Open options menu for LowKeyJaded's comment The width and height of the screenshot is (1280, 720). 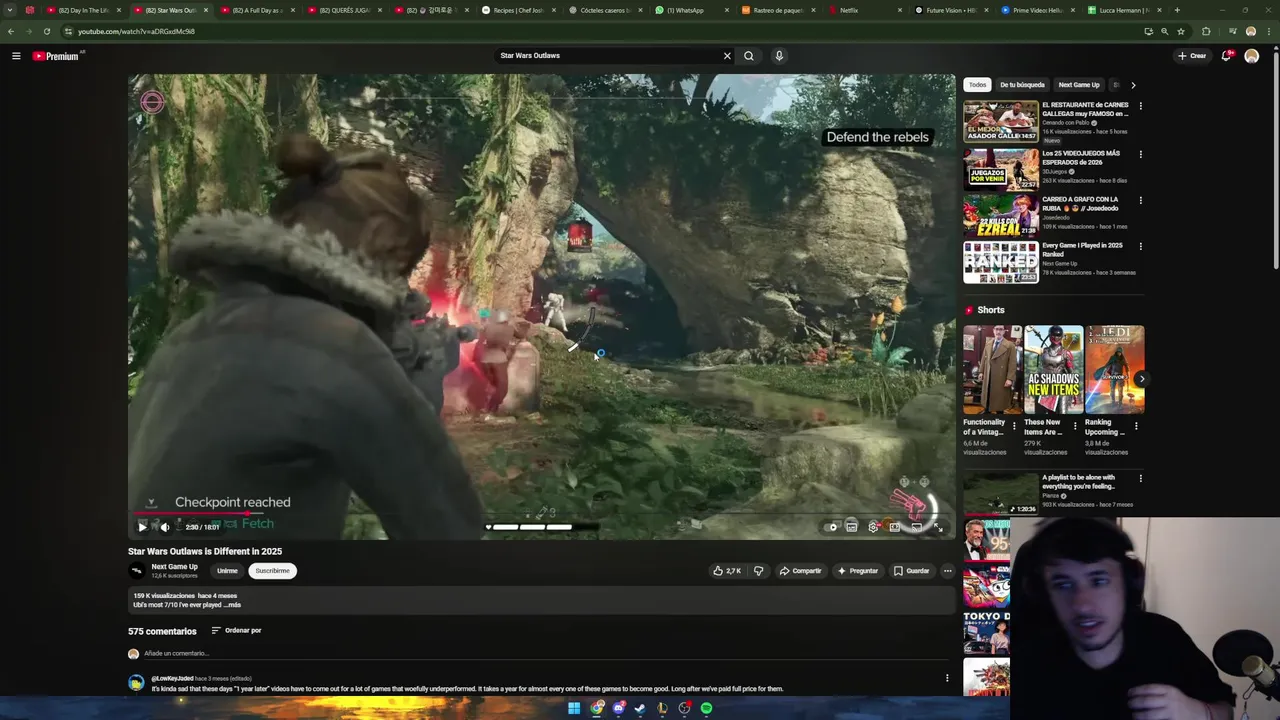click(x=947, y=678)
